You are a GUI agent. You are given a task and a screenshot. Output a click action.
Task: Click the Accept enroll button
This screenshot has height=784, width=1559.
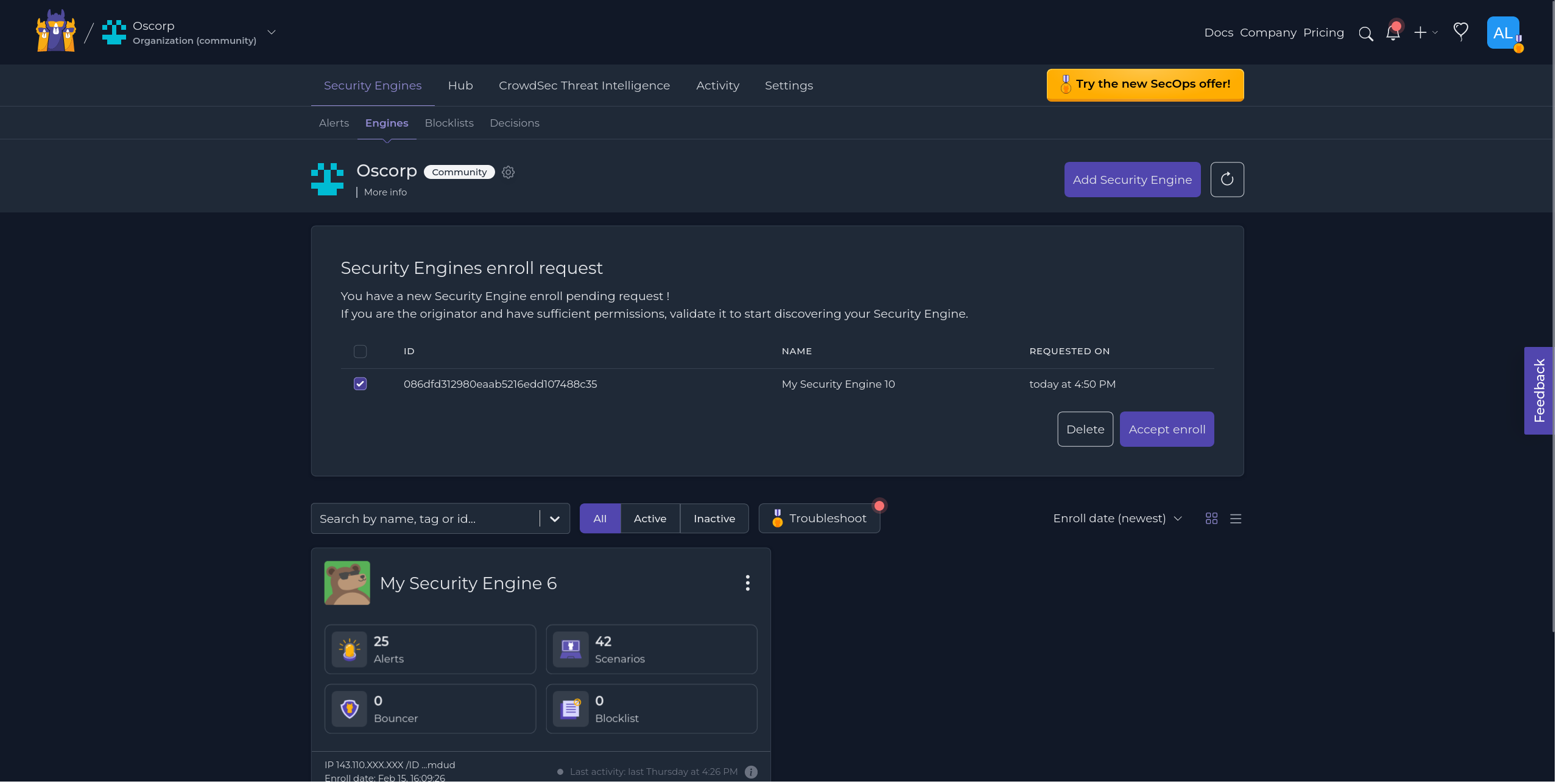pos(1166,429)
